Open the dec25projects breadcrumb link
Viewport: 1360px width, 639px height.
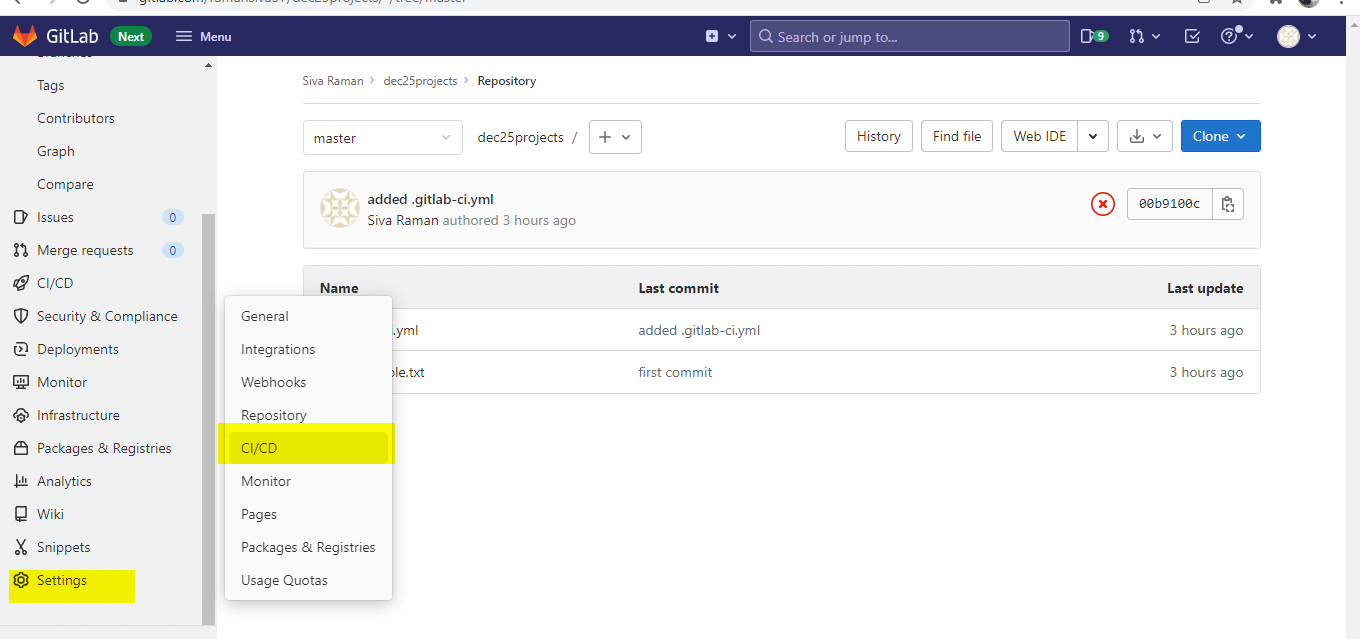pos(420,80)
